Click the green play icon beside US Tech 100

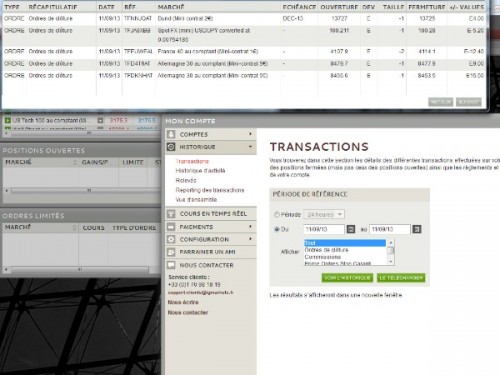(8, 120)
